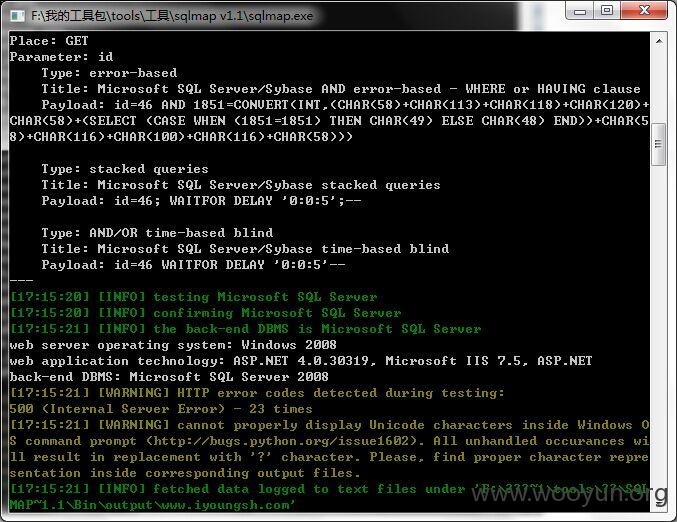Image resolution: width=677 pixels, height=522 pixels.
Task: Click 'Title: Microsoft SQL Server/Sybase time-based blind'
Action: tap(245, 249)
